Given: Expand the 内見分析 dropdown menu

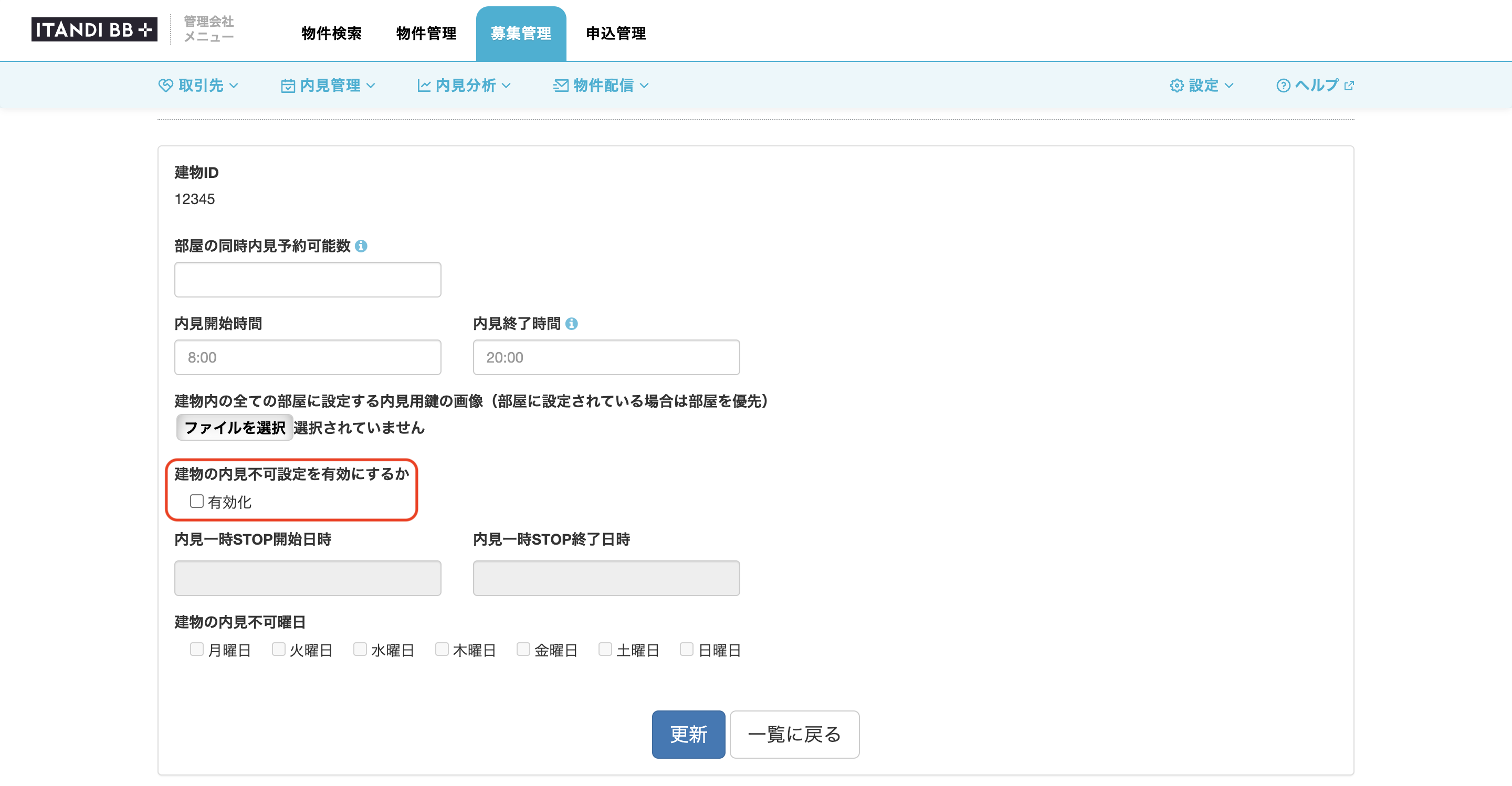Looking at the screenshot, I should pos(464,86).
